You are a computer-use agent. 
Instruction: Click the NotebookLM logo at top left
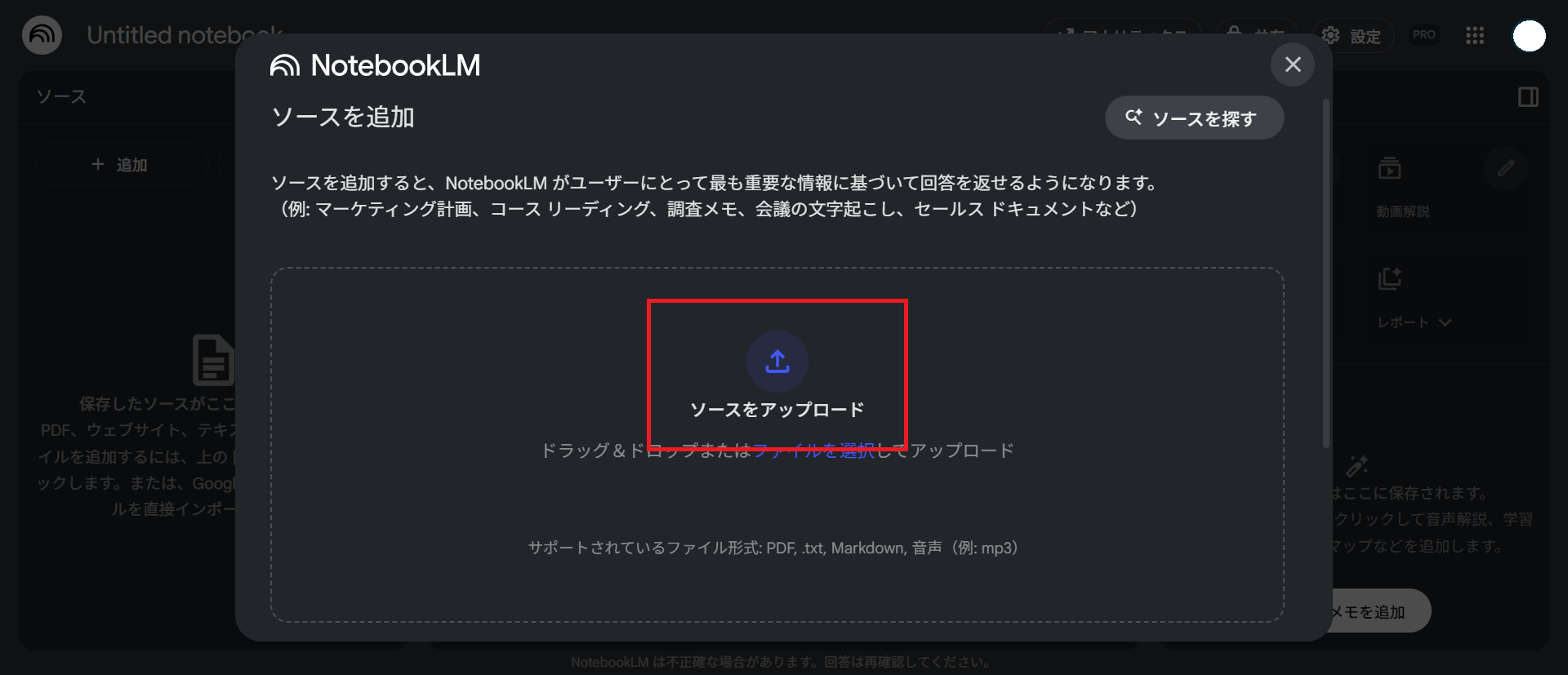click(x=42, y=35)
